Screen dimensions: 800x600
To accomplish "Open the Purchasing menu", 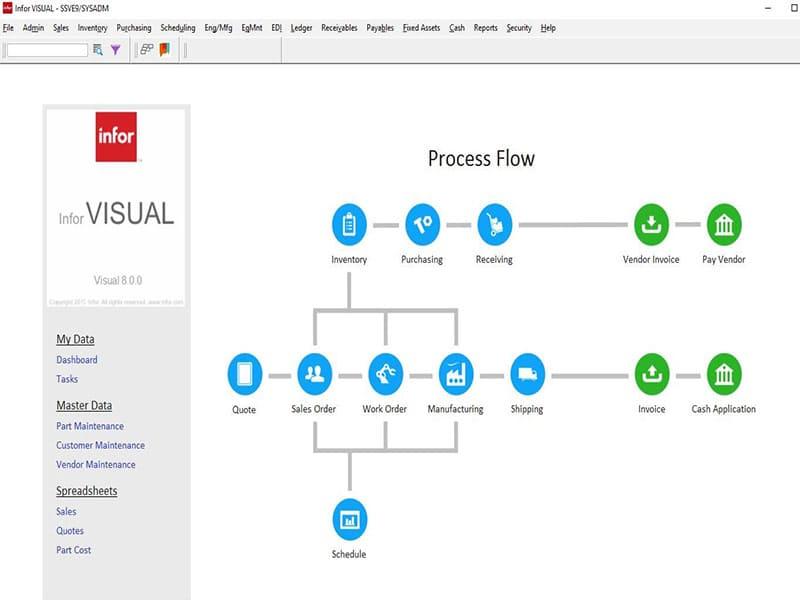I will (134, 28).
